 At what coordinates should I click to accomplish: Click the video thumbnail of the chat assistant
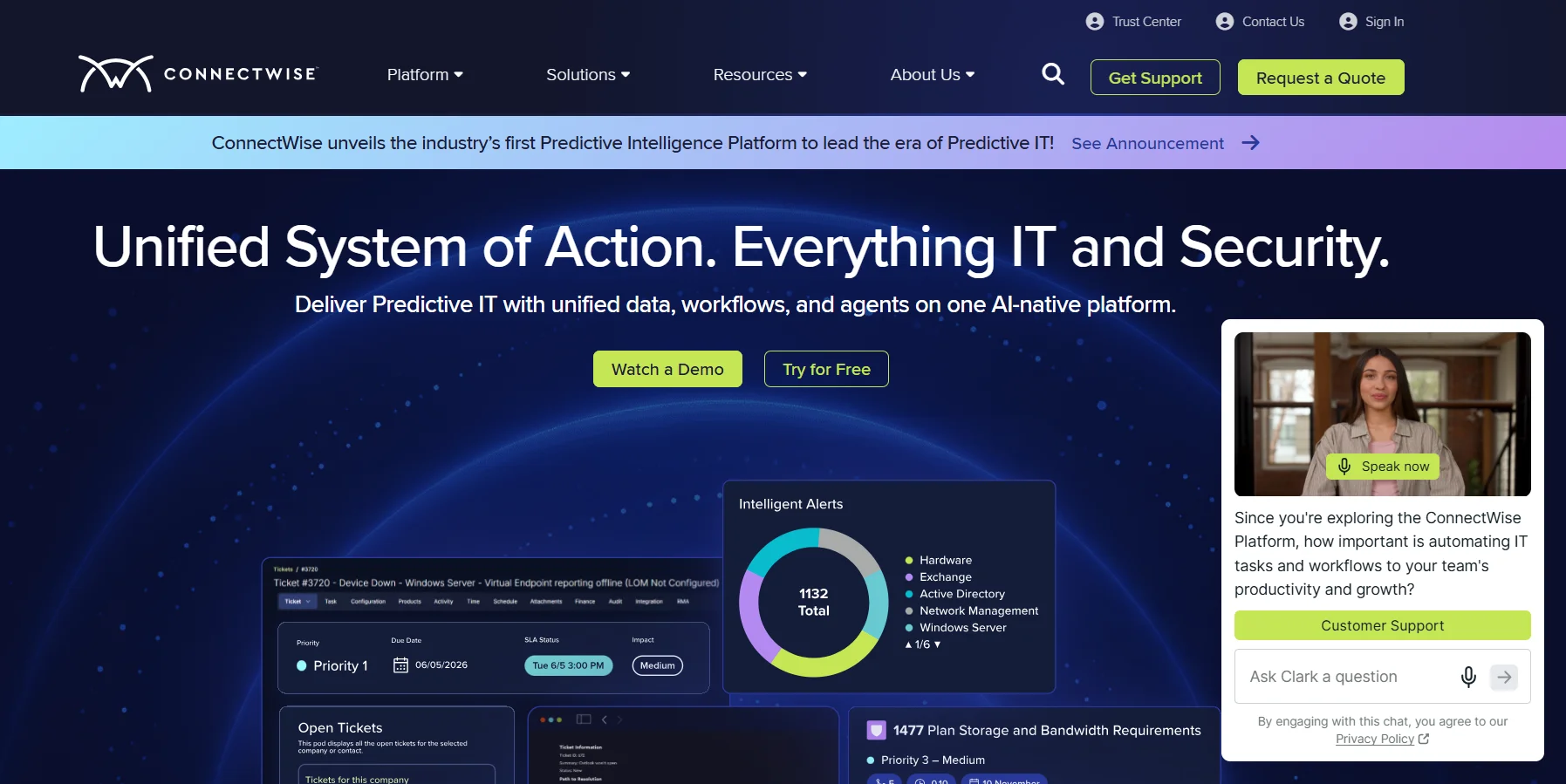click(x=1383, y=414)
